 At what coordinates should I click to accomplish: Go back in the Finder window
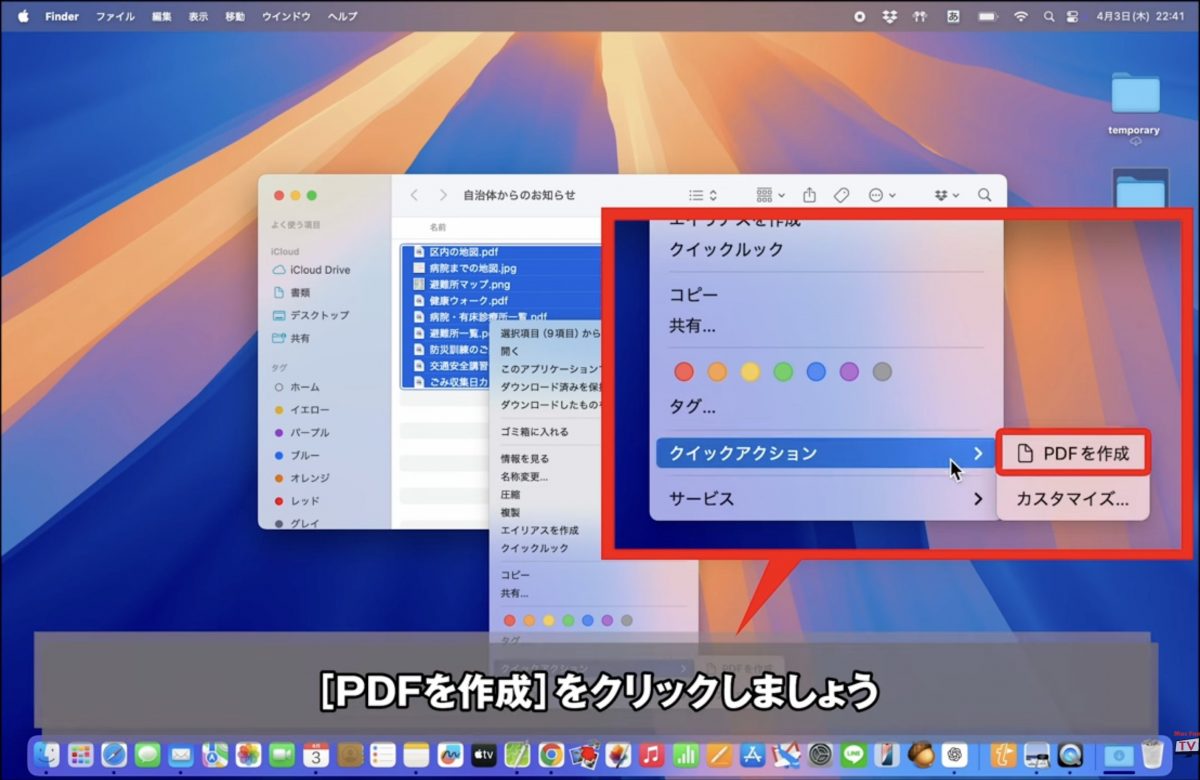pos(414,195)
